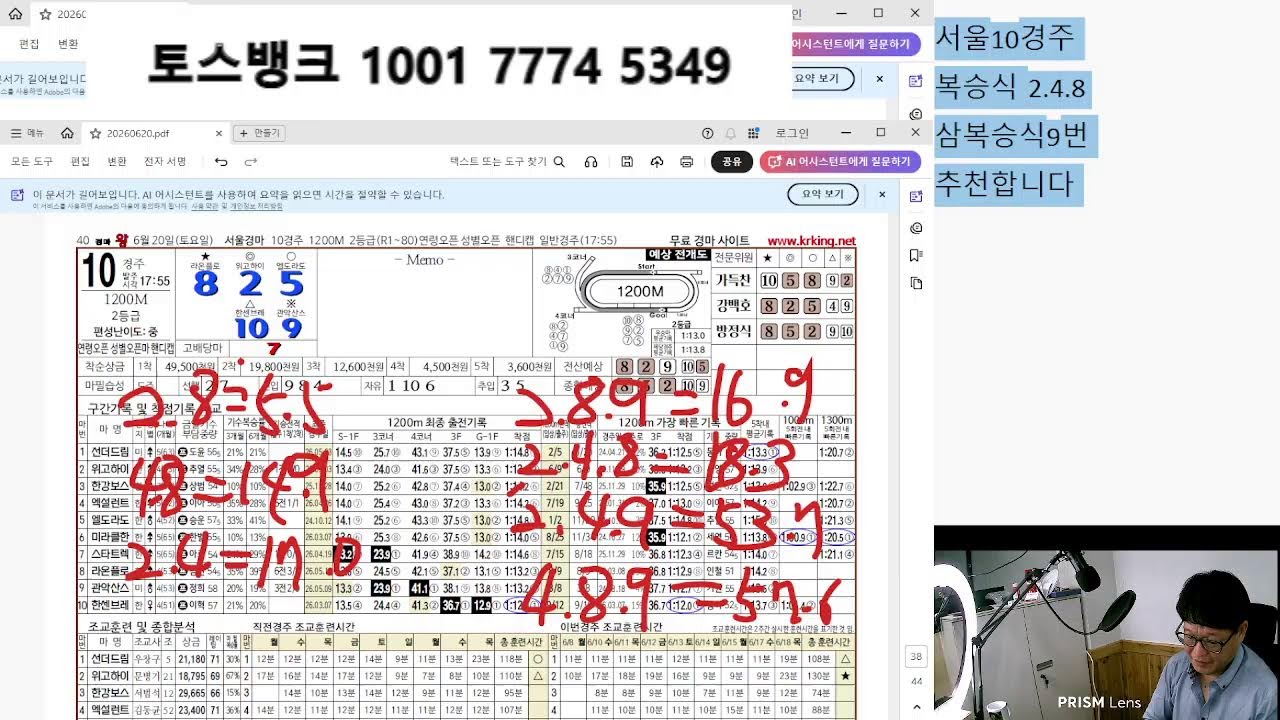Screen dimensions: 1280x720
Task: Open the 메뉴 hamburger menu in front window
Action: [x=28, y=133]
